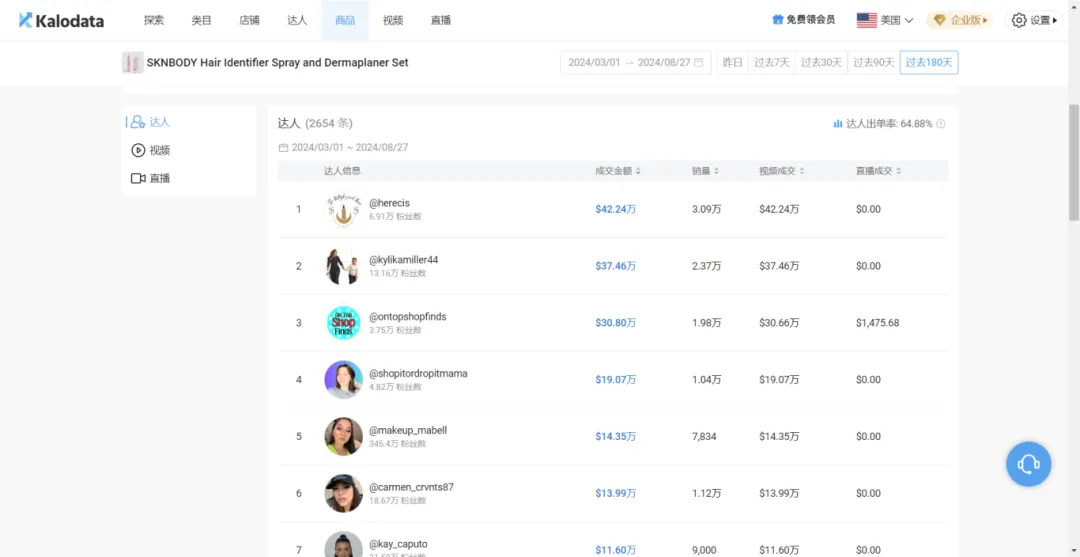Open the 达人 top navigation item

point(297,21)
